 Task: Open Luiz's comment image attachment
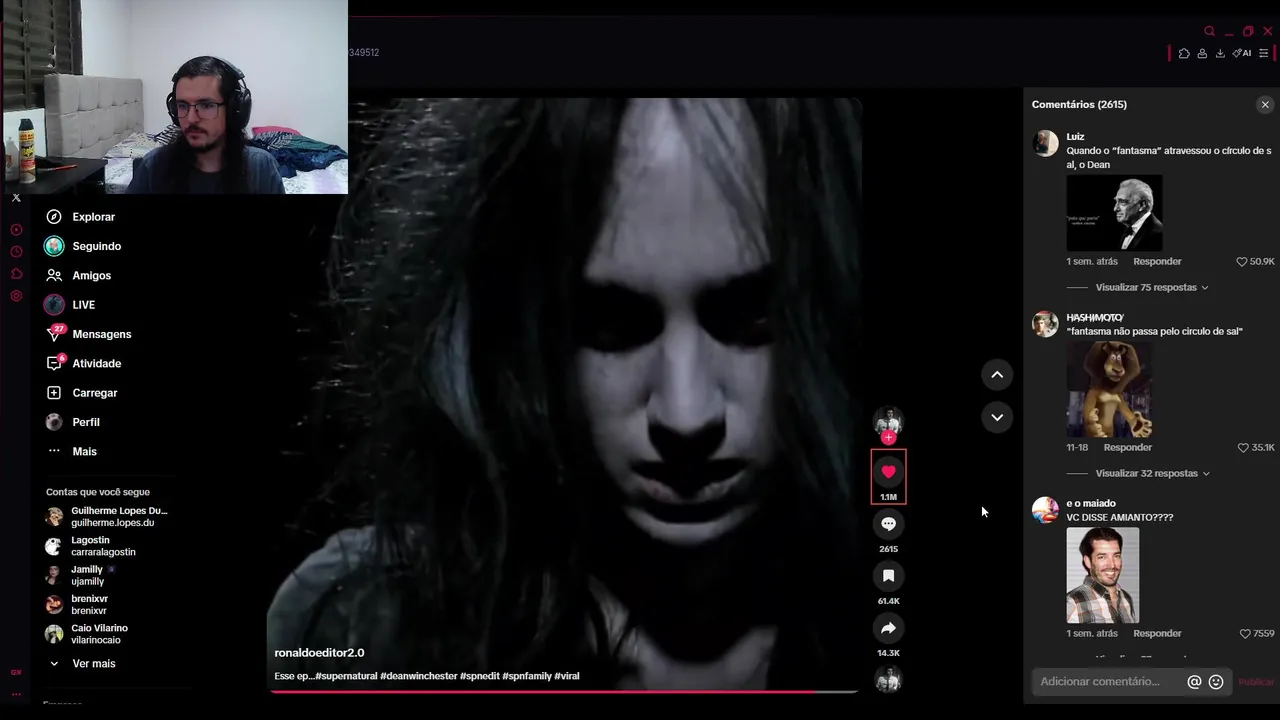click(x=1114, y=213)
